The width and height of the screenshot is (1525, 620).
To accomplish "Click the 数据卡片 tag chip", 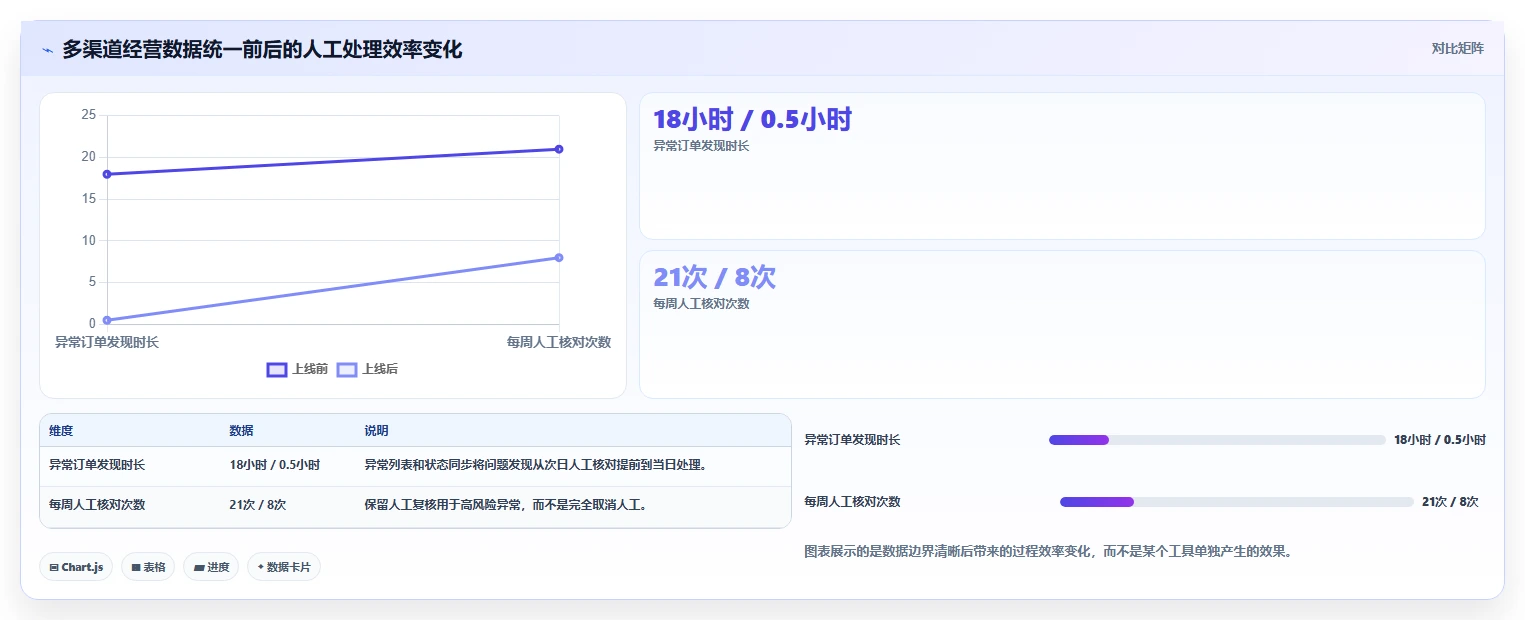I will pyautogui.click(x=284, y=567).
